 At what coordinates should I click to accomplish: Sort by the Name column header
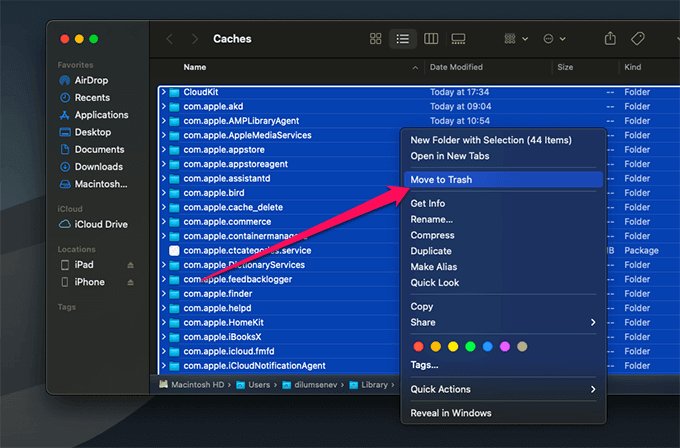(x=195, y=67)
